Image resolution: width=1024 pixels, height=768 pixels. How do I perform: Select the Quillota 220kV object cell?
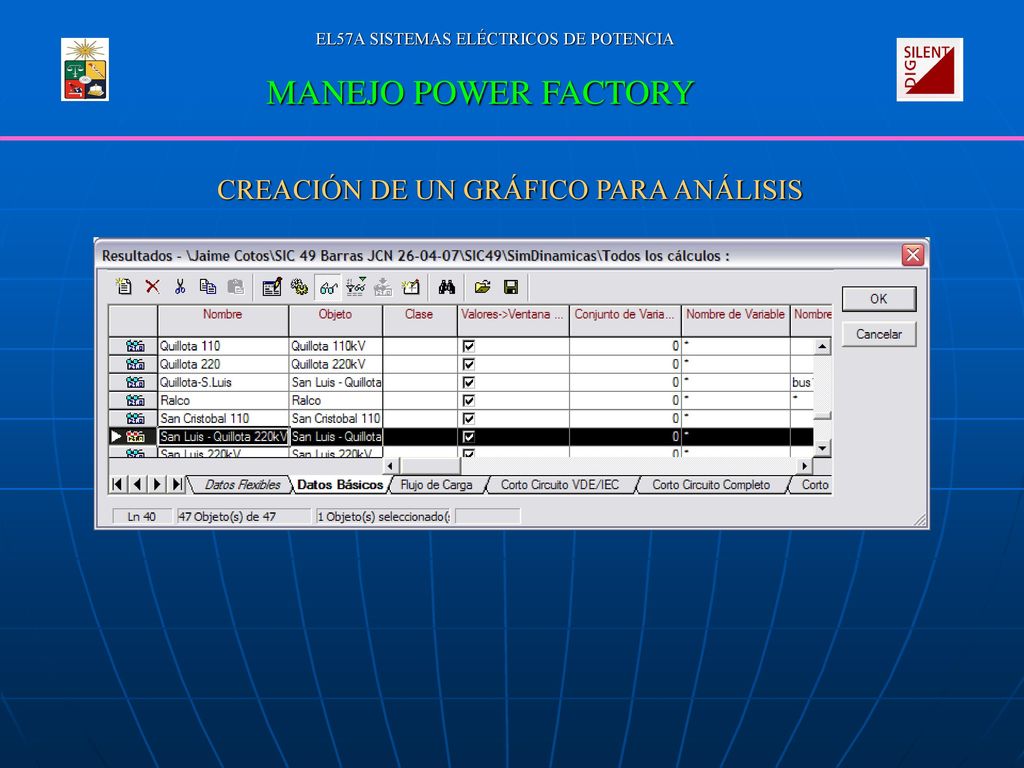[336, 364]
